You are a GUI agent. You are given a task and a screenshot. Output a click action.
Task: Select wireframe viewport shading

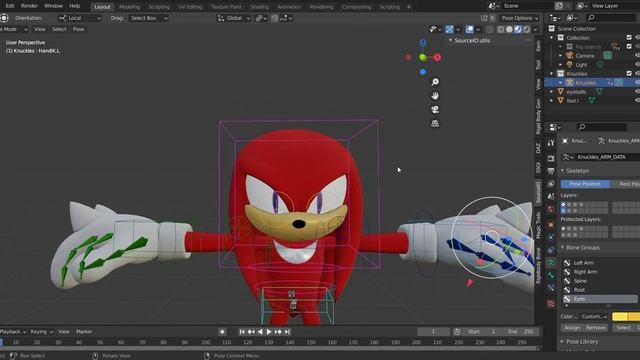500,29
